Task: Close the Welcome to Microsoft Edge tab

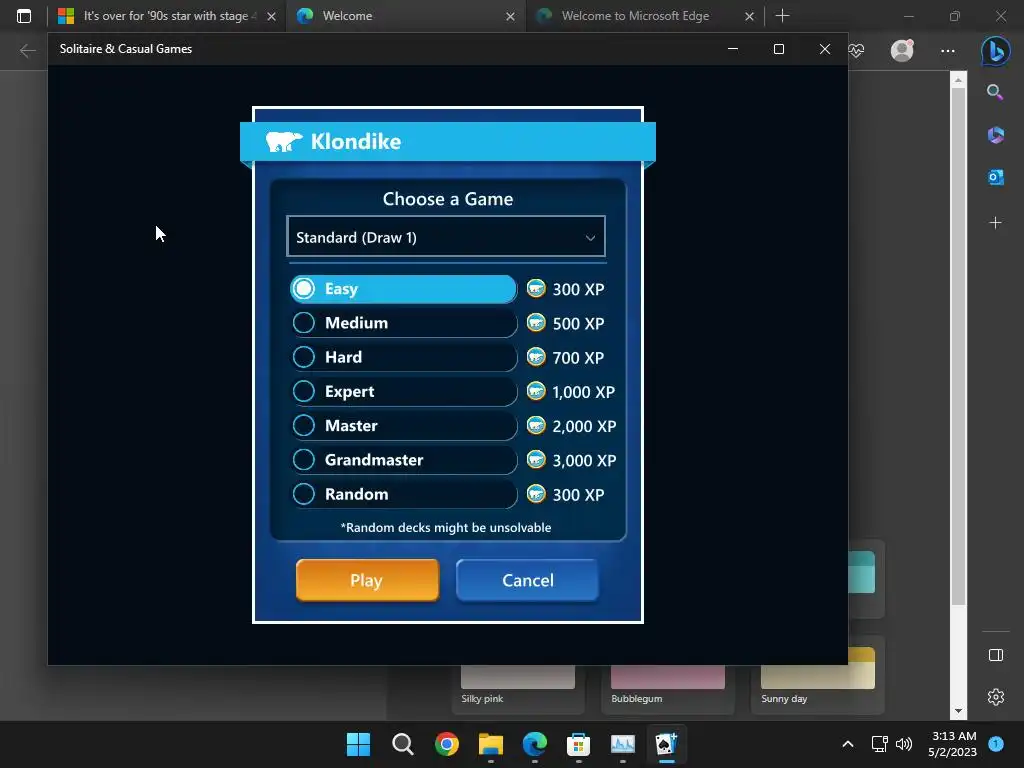Action: click(750, 16)
